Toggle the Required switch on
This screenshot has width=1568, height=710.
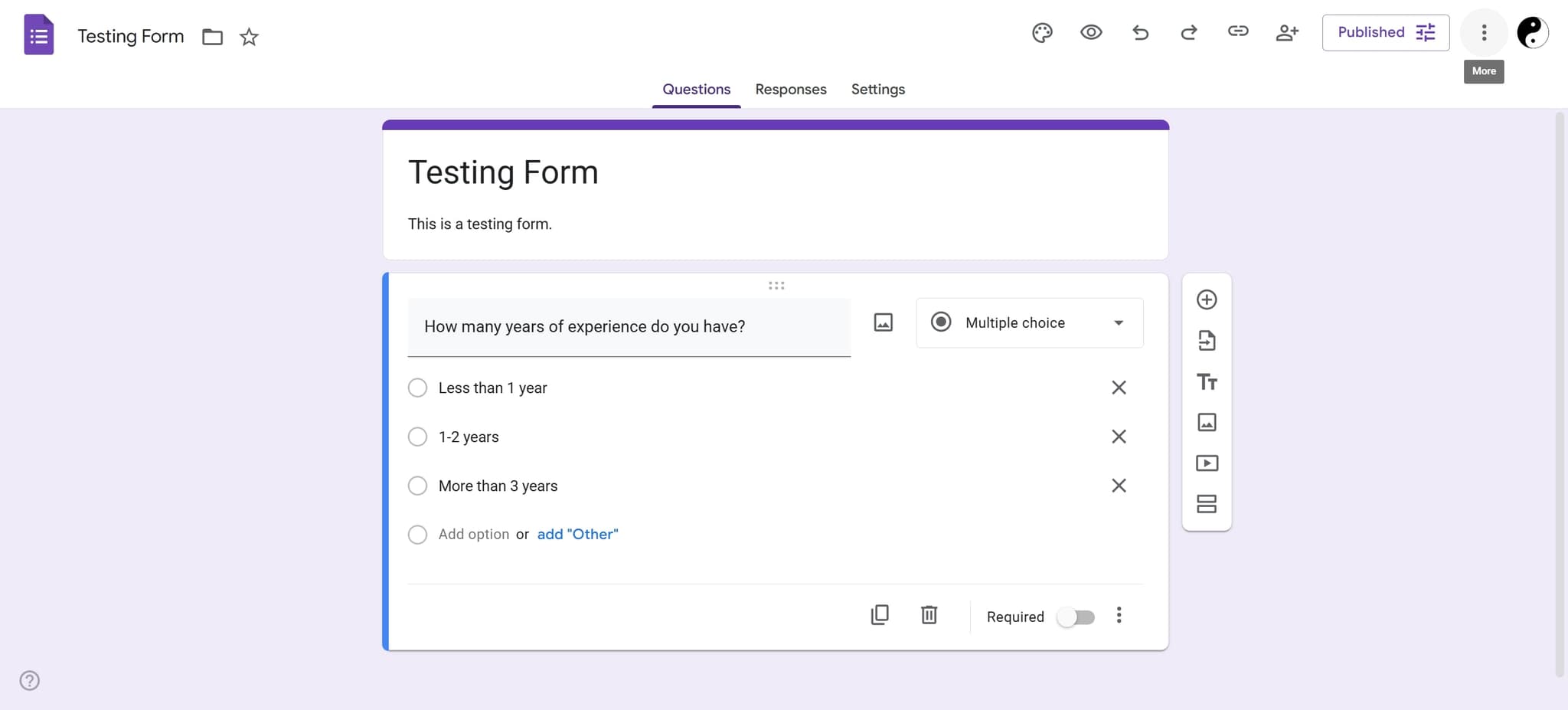(x=1076, y=617)
